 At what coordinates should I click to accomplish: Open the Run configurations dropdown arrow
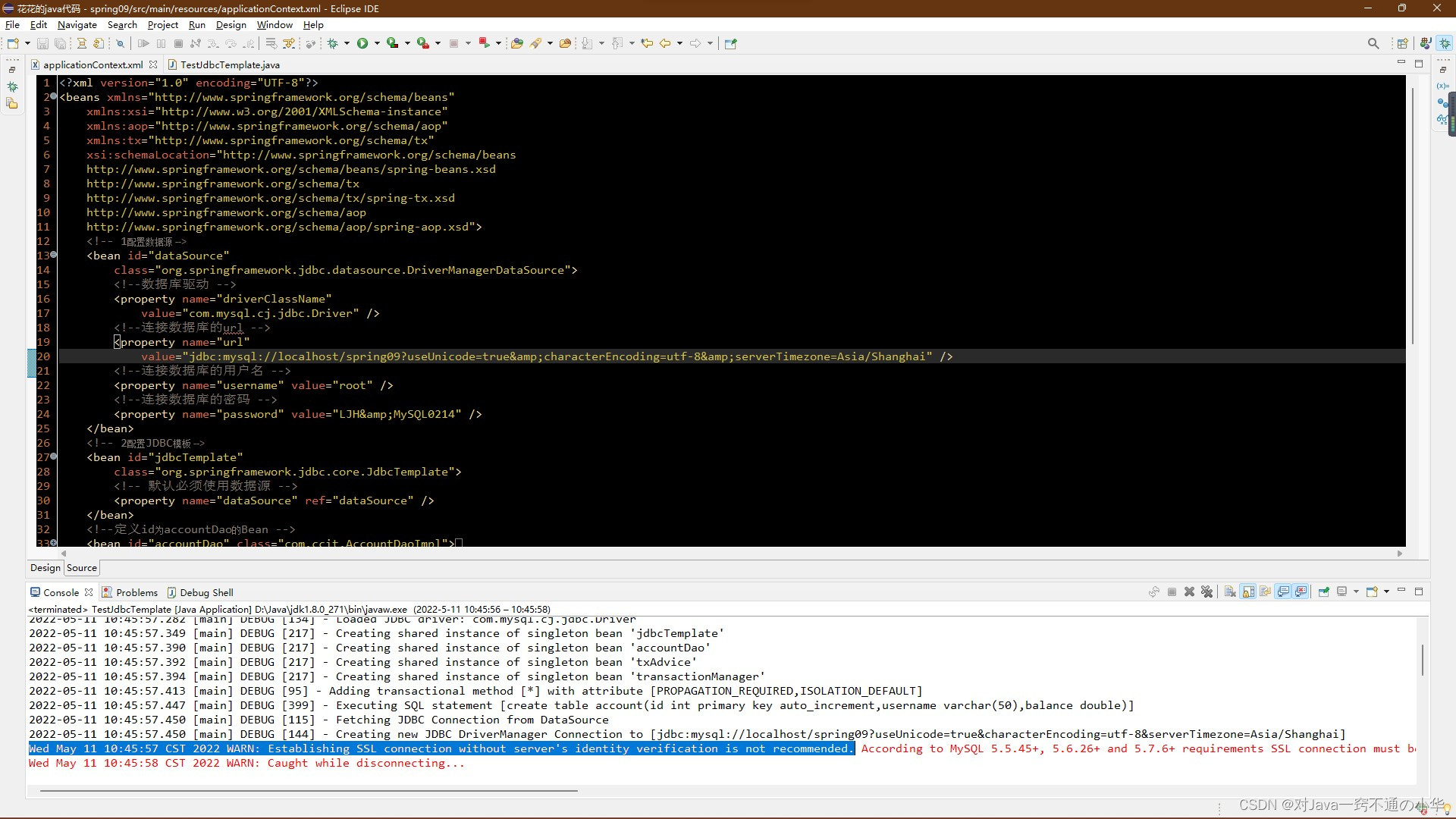coord(377,43)
